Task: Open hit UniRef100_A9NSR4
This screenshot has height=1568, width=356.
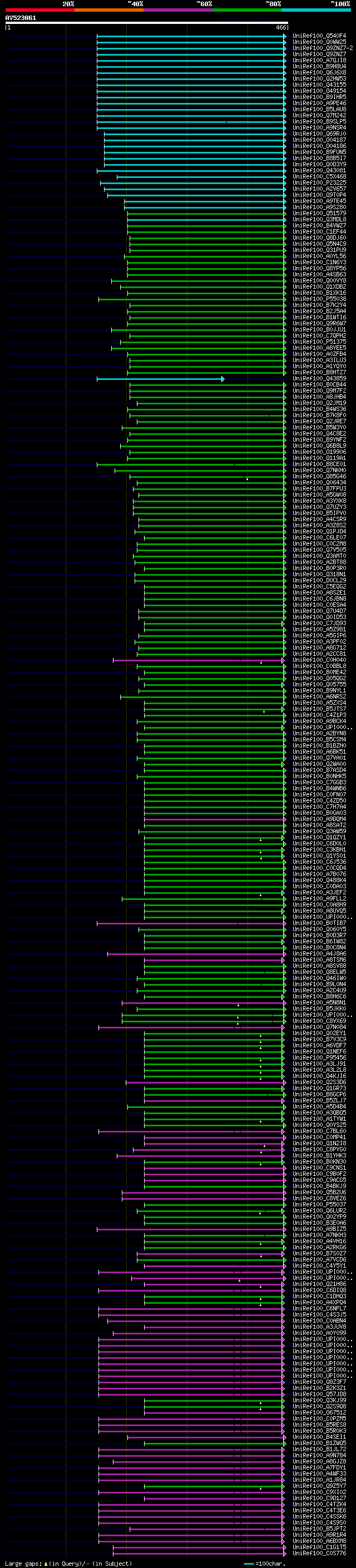Action: [x=319, y=128]
